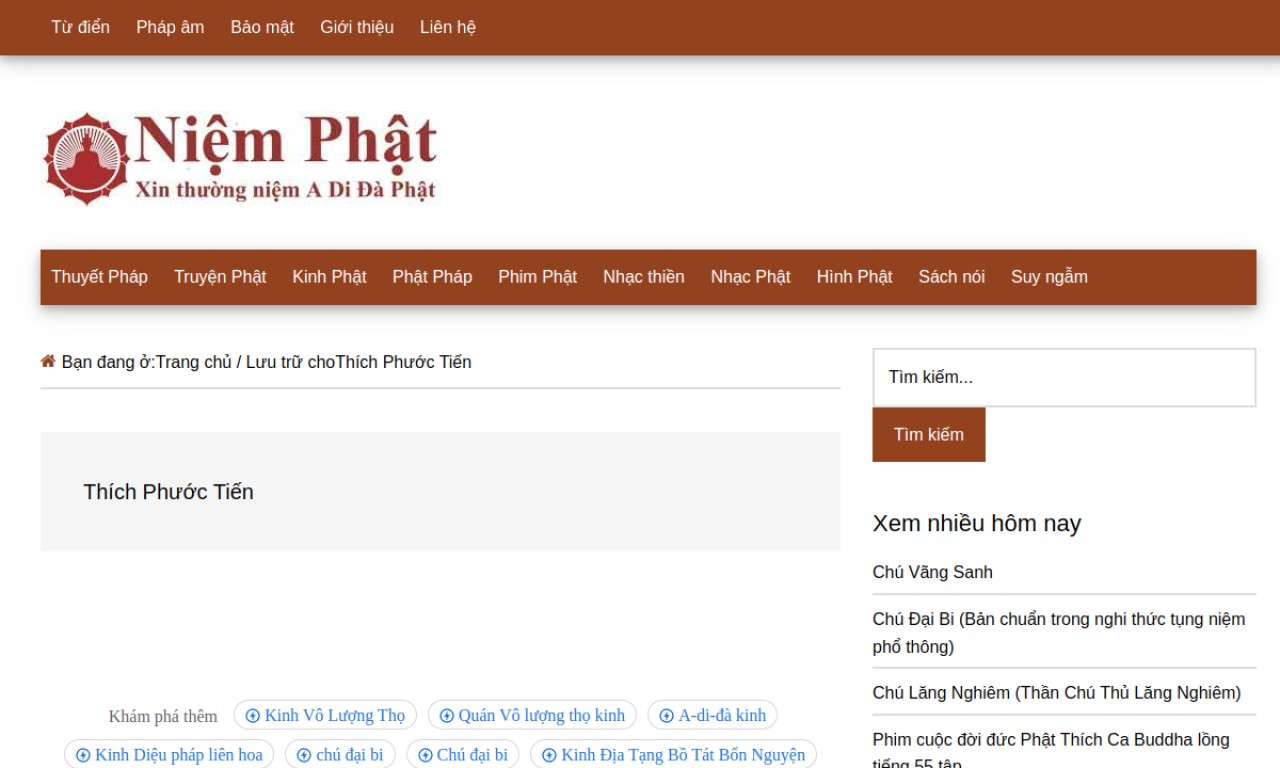The width and height of the screenshot is (1280, 768).
Task: Open the Kinh Diệu pháp liên hoa chip
Action: 169,755
